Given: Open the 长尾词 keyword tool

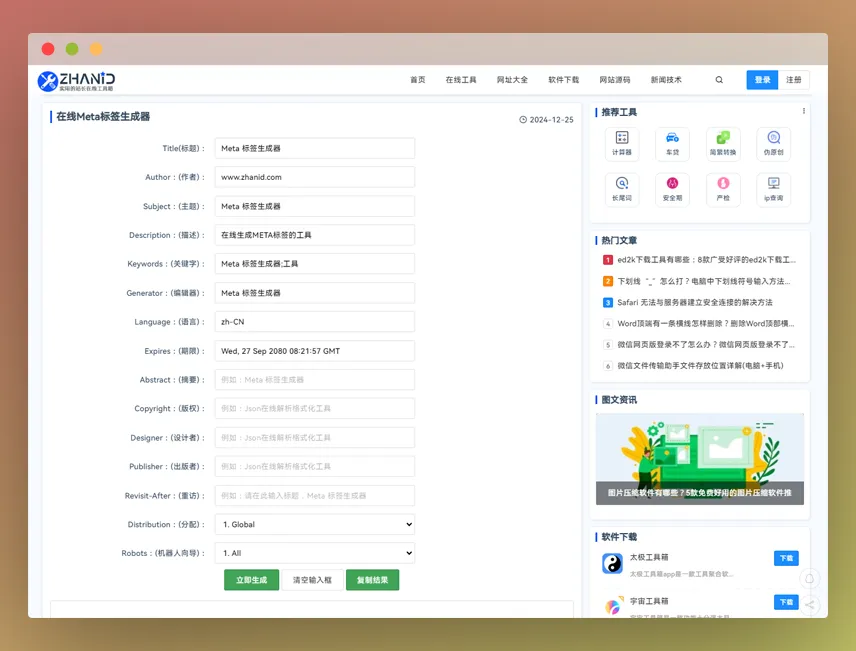Looking at the screenshot, I should point(622,190).
